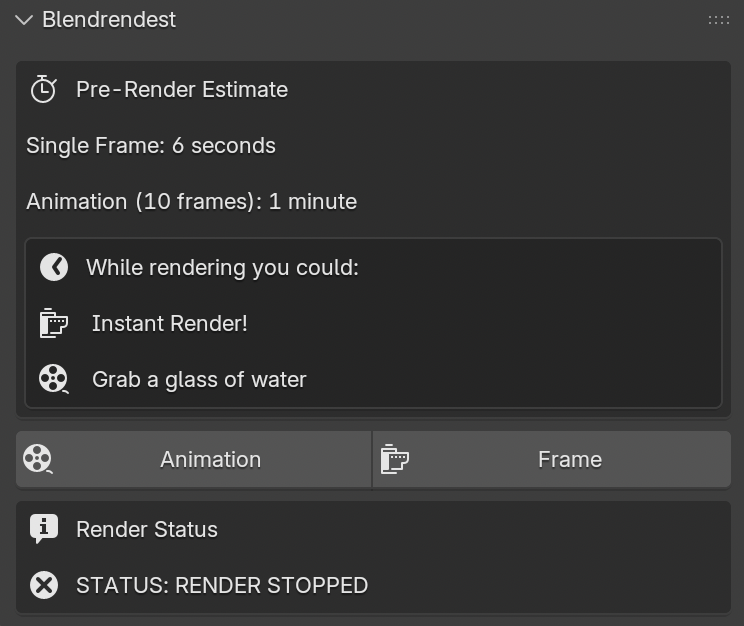
Task: Click the Render Status label
Action: [x=147, y=529]
